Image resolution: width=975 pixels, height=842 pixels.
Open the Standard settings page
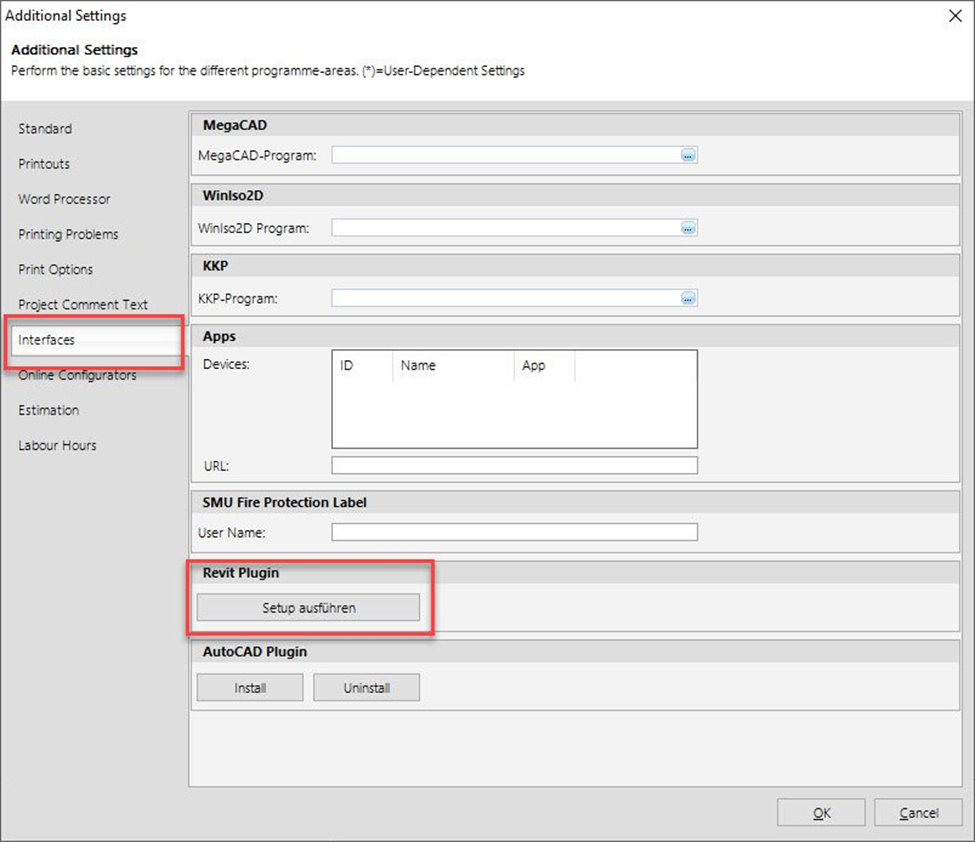click(x=45, y=129)
